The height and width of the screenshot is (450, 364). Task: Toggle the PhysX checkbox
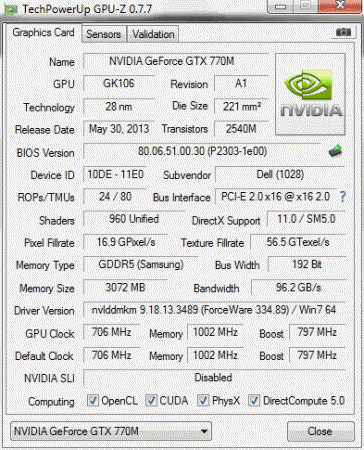click(203, 400)
